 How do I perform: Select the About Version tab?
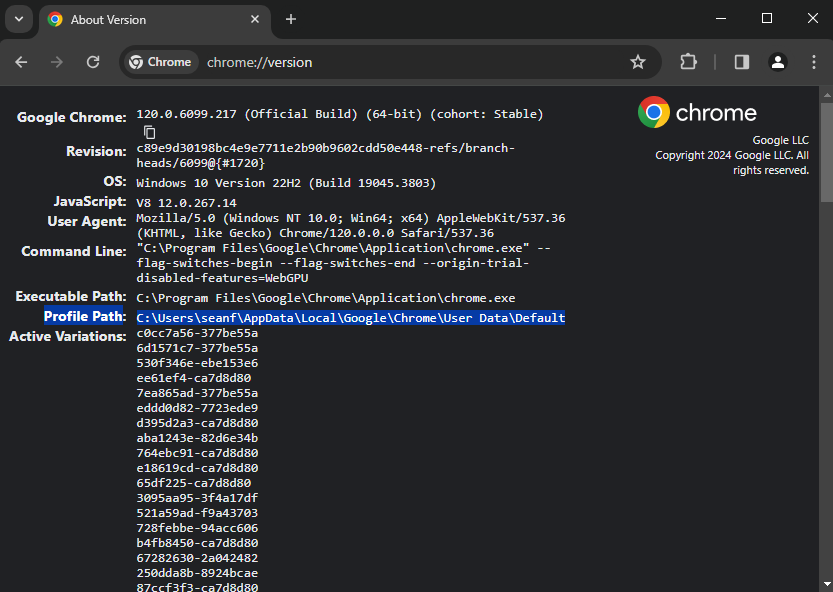point(154,20)
